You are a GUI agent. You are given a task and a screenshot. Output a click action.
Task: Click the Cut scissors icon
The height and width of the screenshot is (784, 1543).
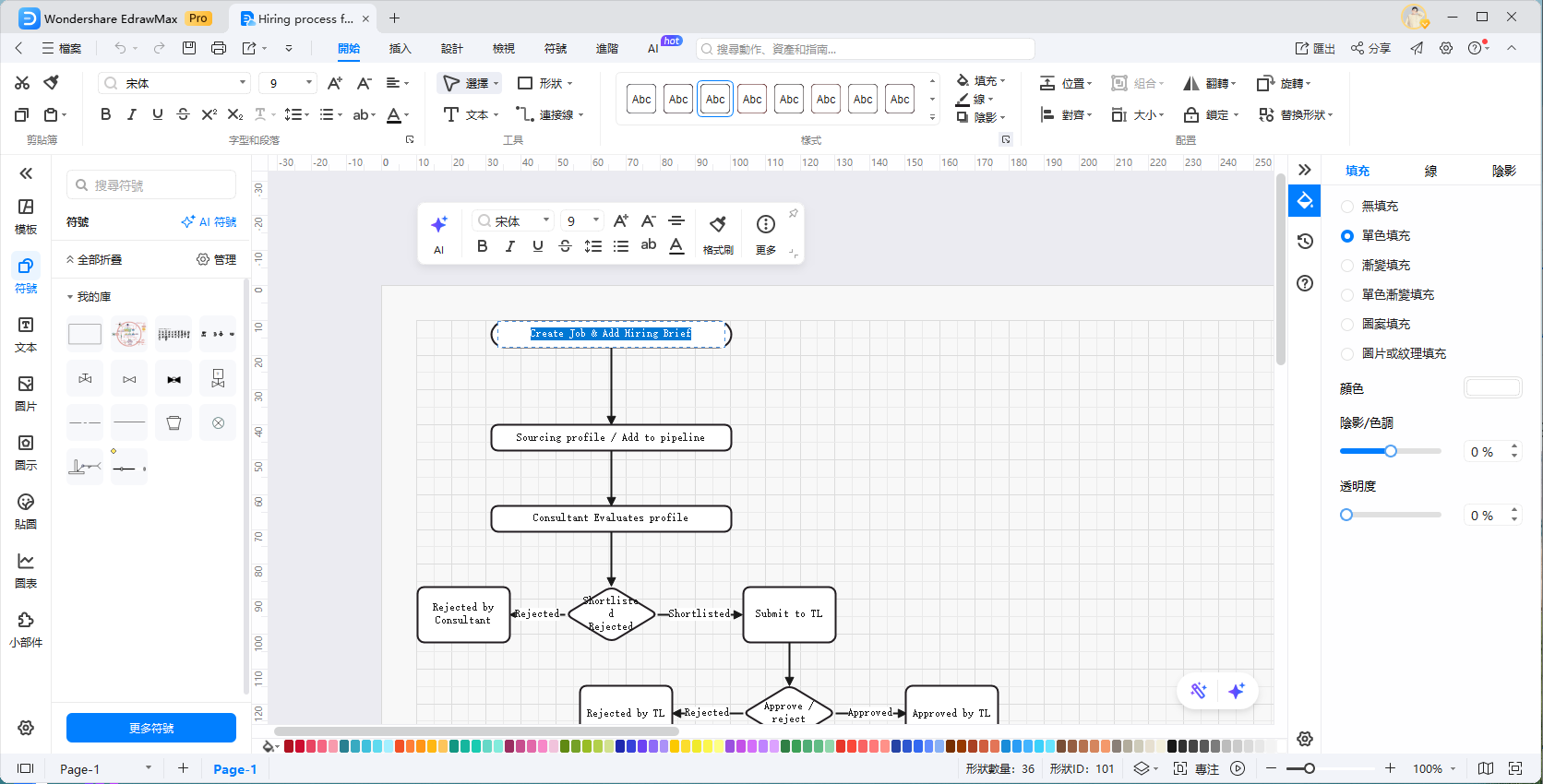pos(22,83)
